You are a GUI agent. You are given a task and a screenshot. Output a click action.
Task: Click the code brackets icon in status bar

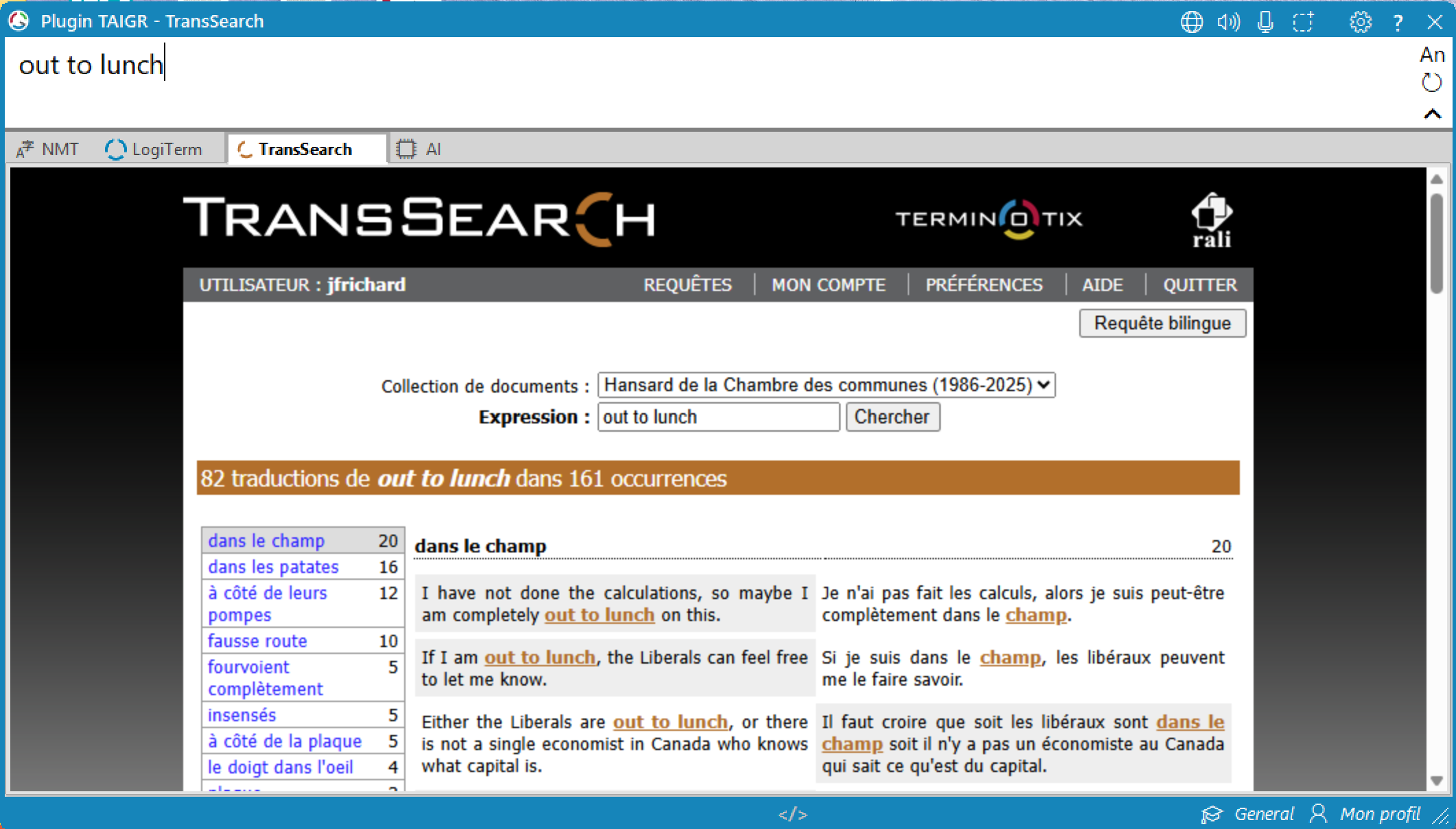coord(792,815)
